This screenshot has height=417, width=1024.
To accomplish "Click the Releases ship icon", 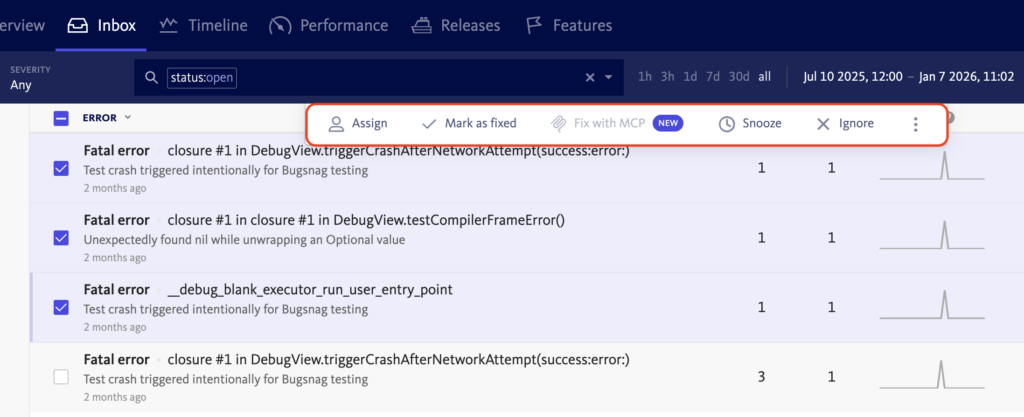I will [x=421, y=25].
